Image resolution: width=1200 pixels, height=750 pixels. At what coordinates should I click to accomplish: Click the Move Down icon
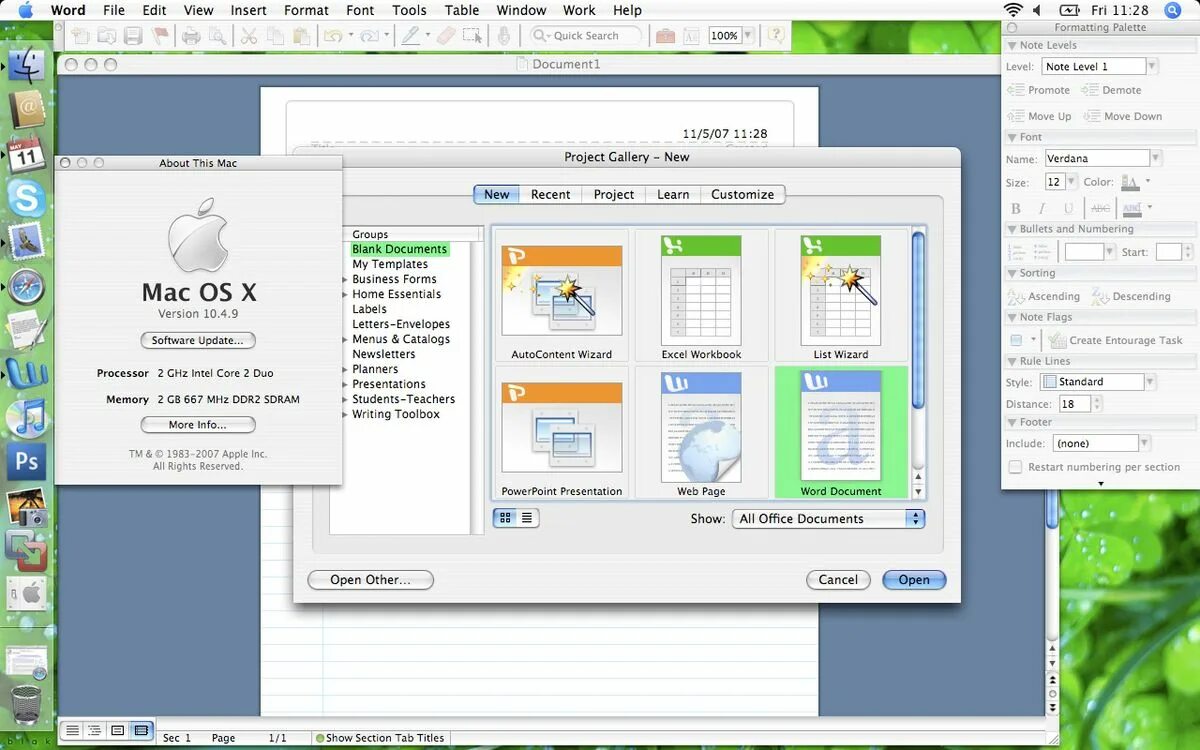[1121, 116]
